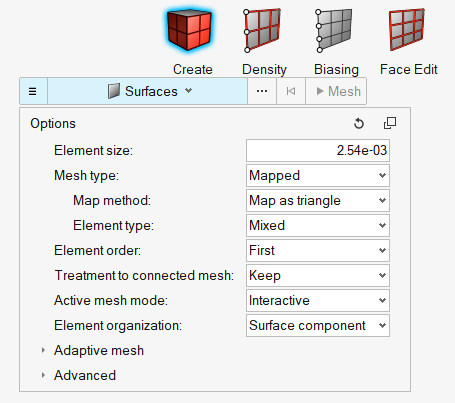This screenshot has width=455, height=403.
Task: Open the Element order dropdown
Action: (x=318, y=250)
